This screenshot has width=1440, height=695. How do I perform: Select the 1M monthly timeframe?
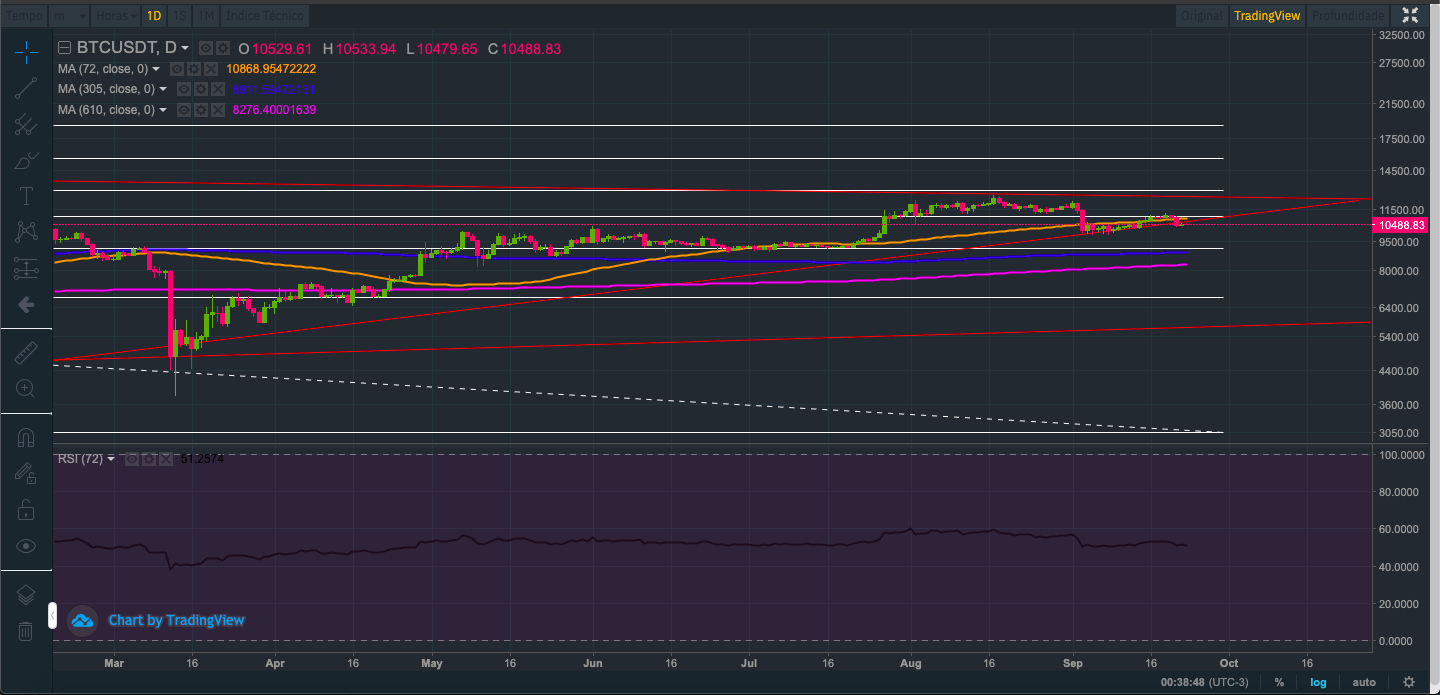click(x=206, y=16)
